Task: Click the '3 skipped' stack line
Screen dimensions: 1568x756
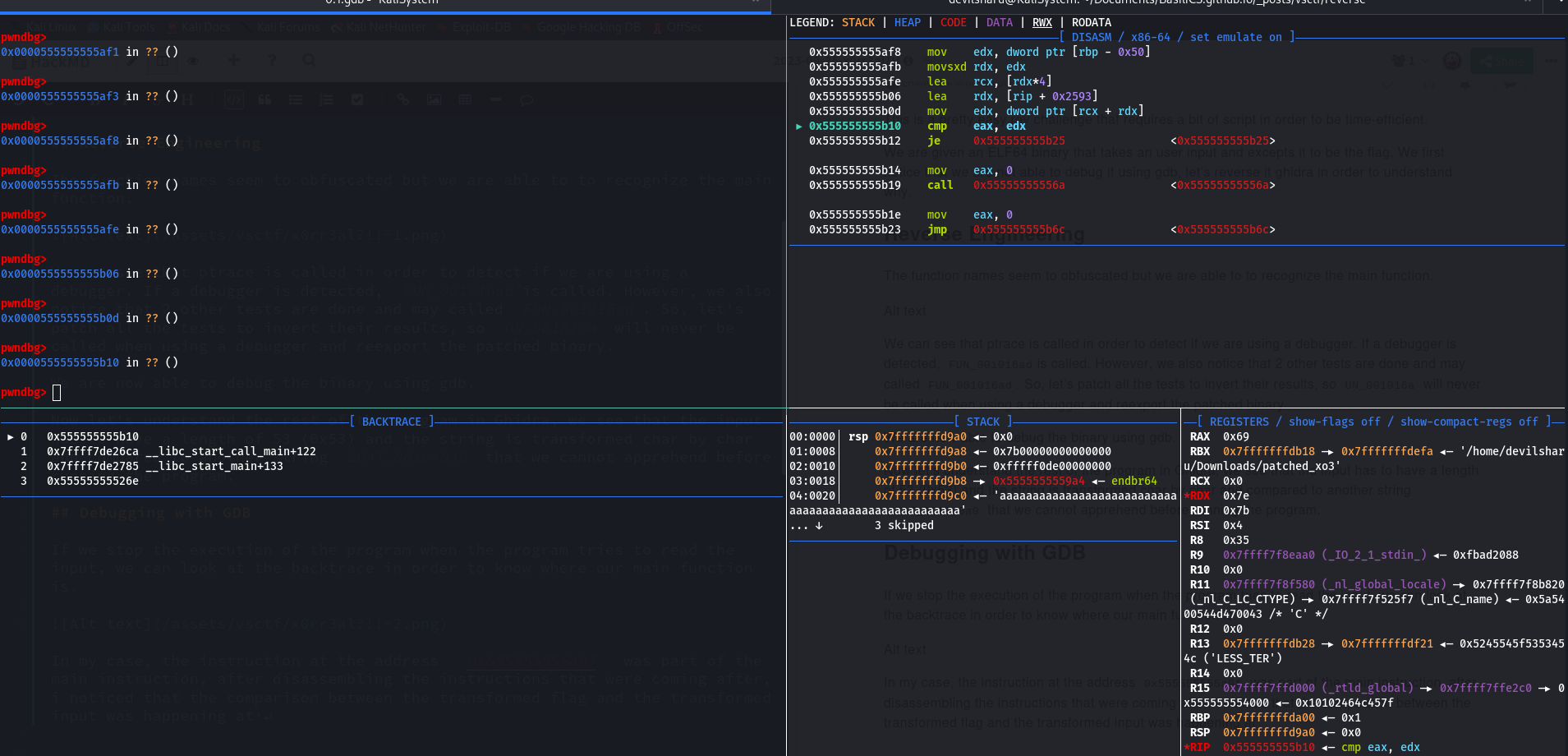Action: [x=904, y=526]
